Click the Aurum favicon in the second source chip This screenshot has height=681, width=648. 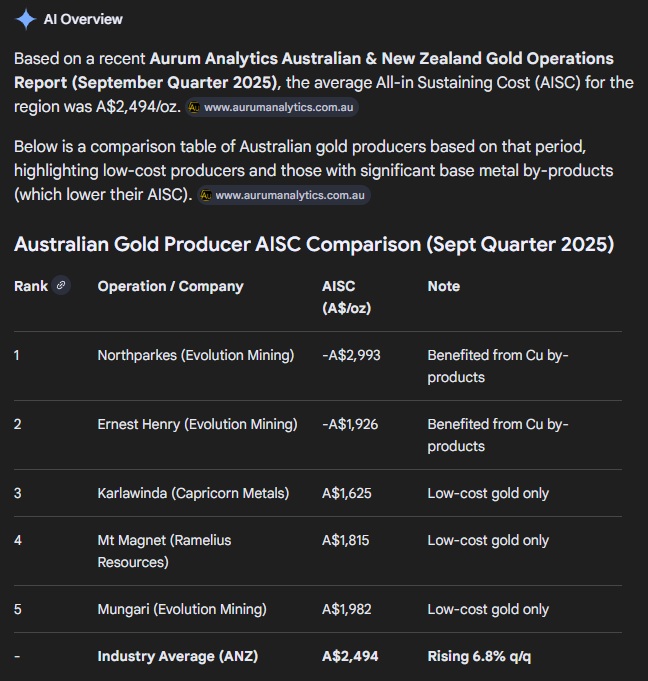pos(206,195)
